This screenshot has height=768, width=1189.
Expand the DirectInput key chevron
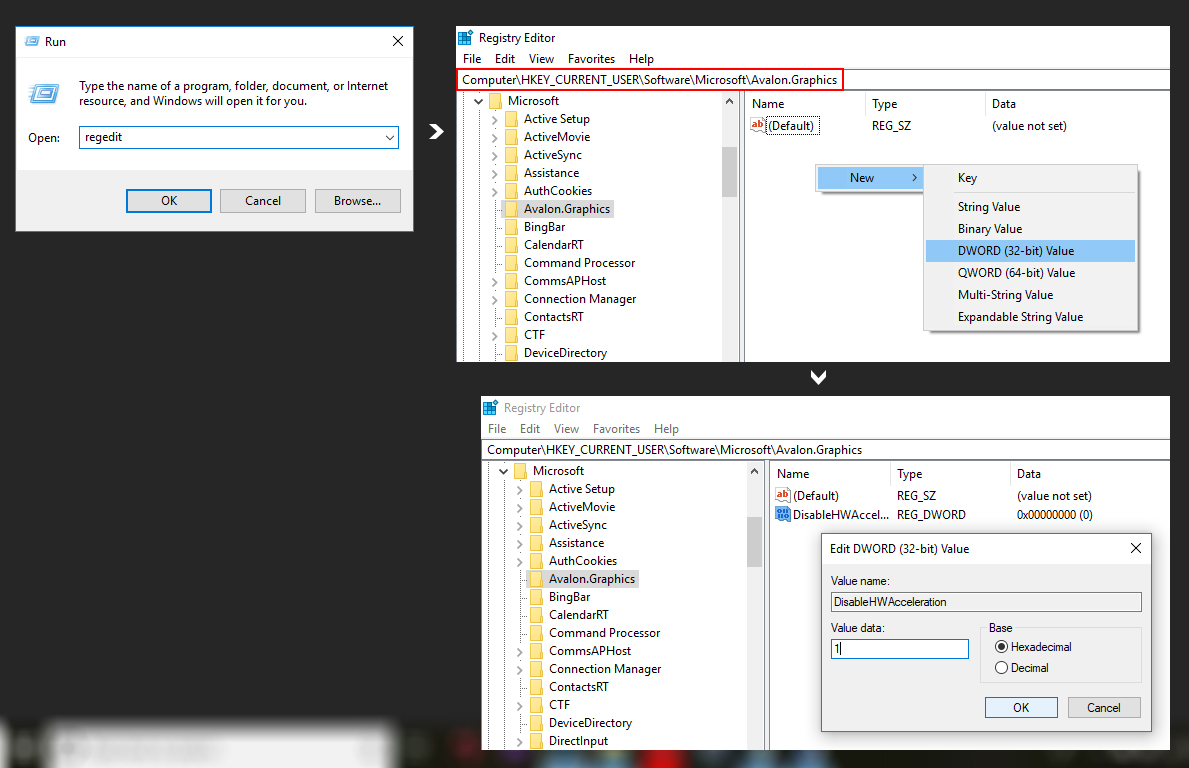519,741
